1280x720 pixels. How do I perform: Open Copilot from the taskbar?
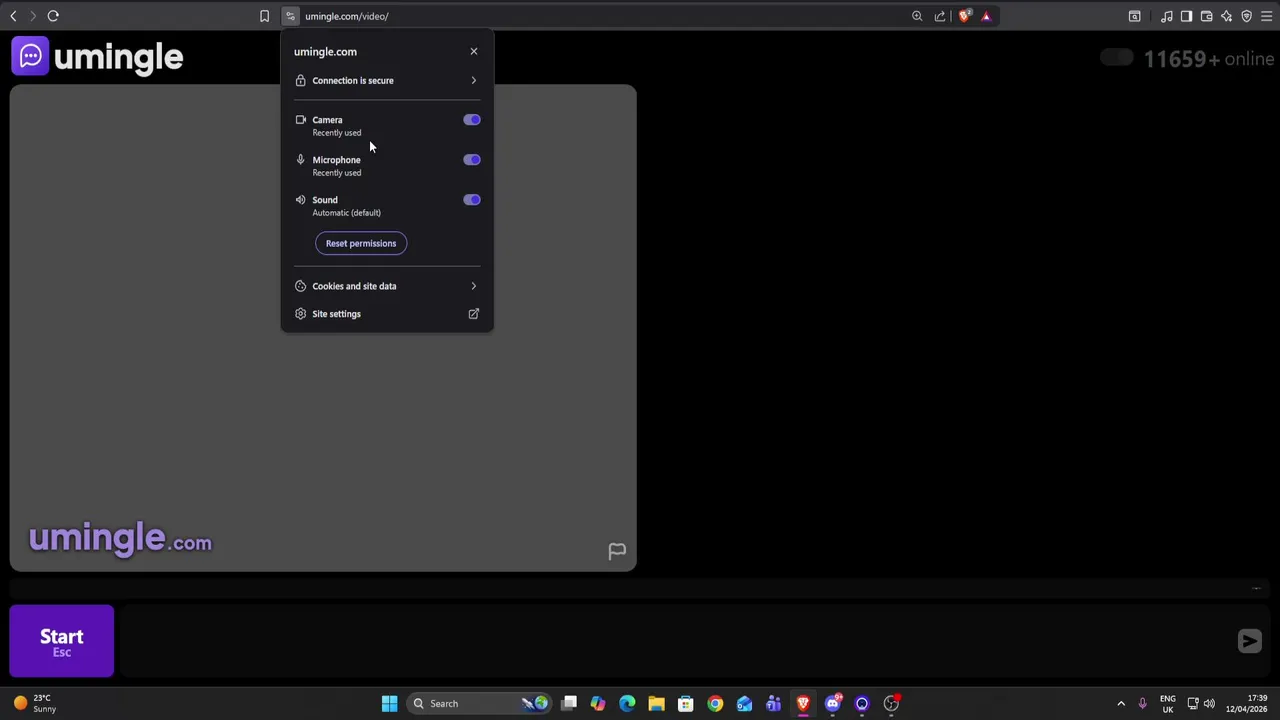598,703
